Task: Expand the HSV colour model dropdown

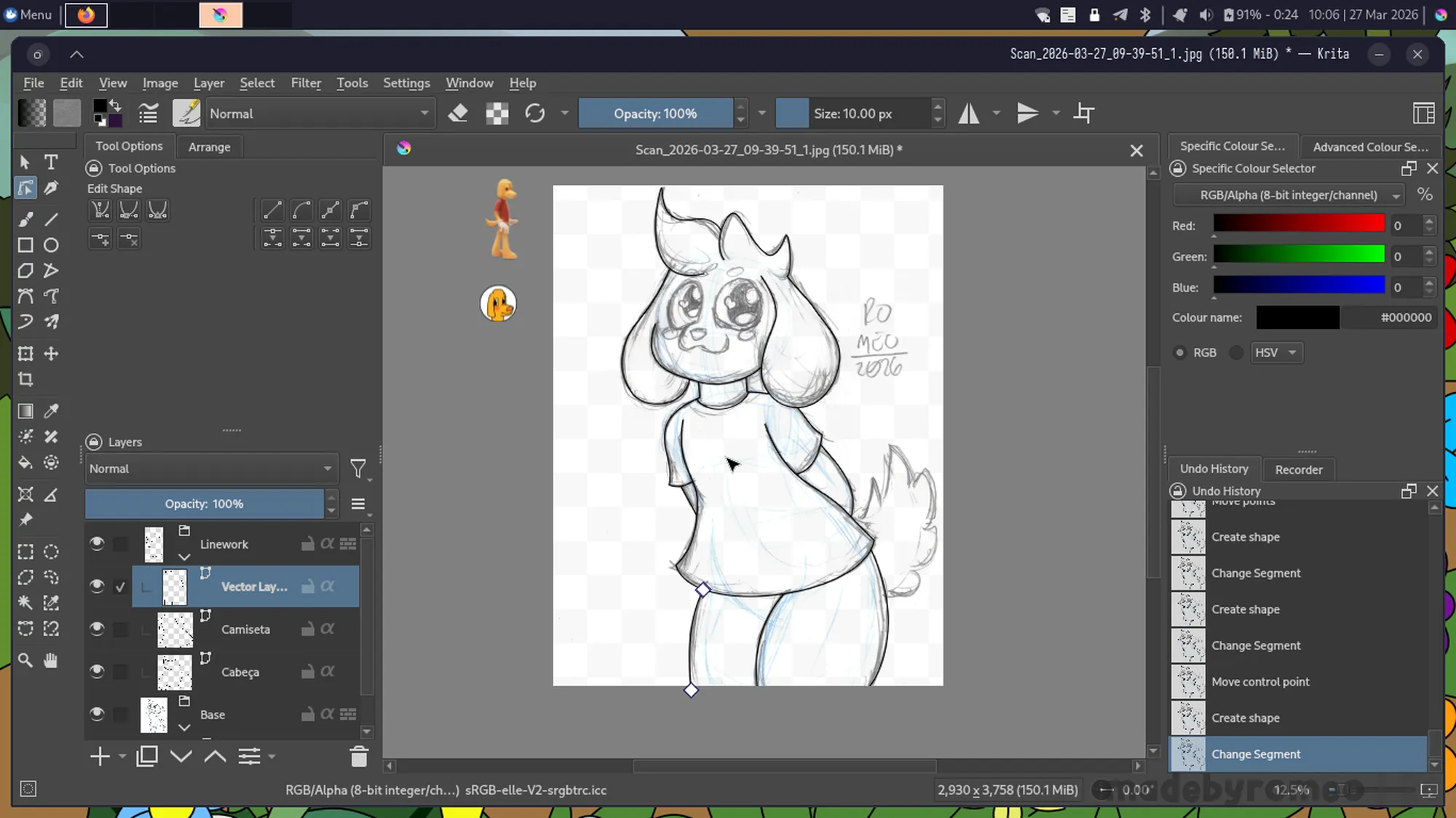Action: [x=1276, y=353]
